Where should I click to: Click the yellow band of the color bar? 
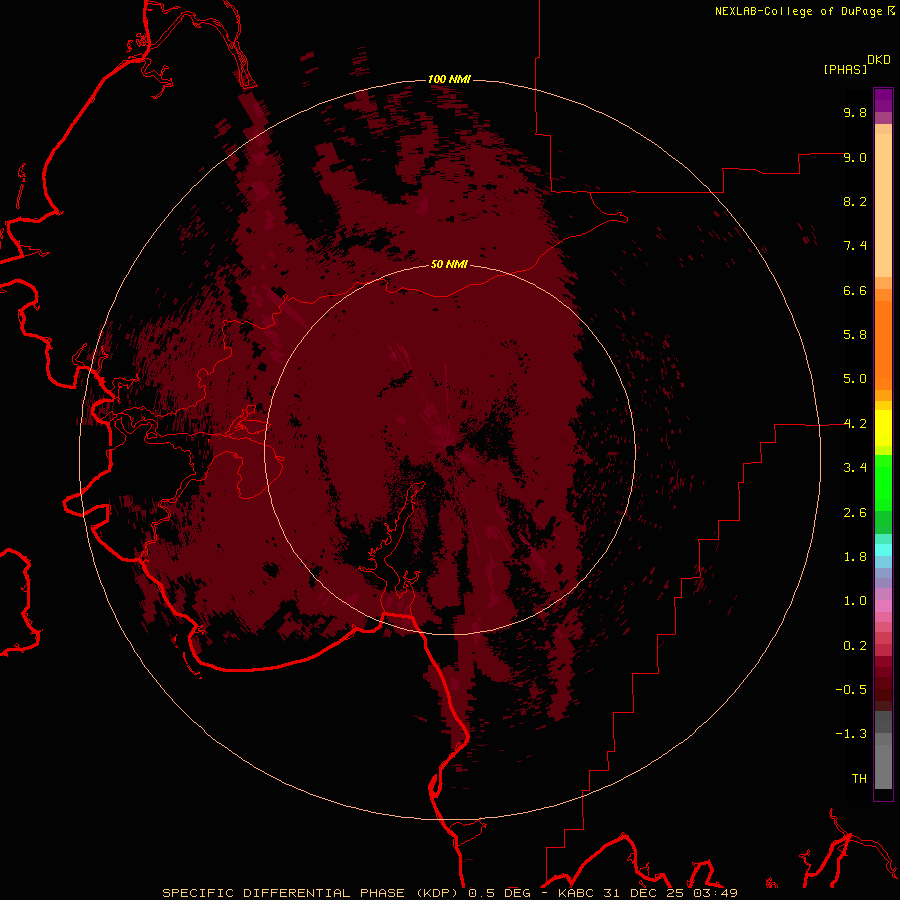pyautogui.click(x=883, y=428)
